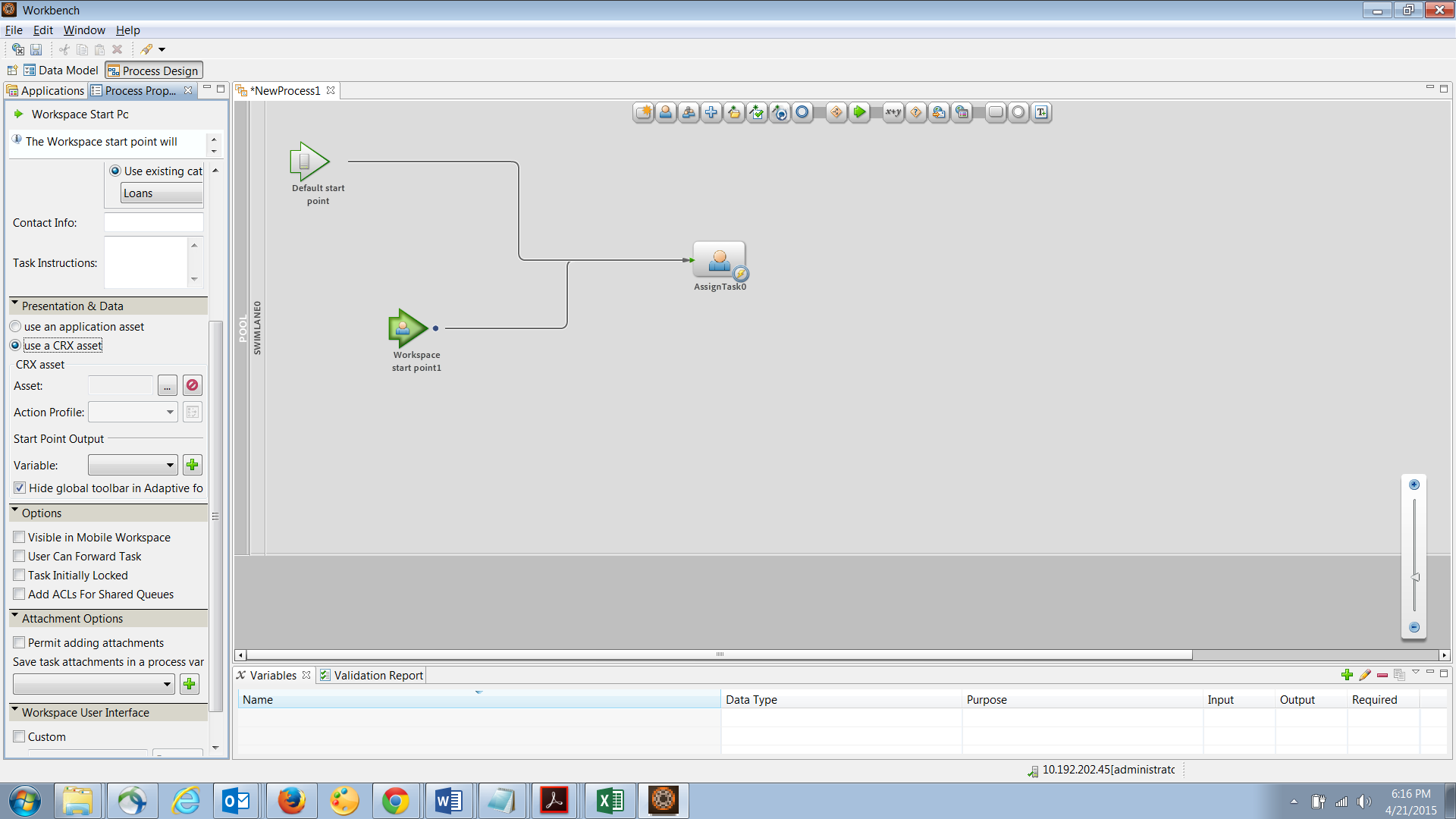Enable Visible in Mobile Workspace checkbox
This screenshot has height=819, width=1456.
[x=20, y=537]
